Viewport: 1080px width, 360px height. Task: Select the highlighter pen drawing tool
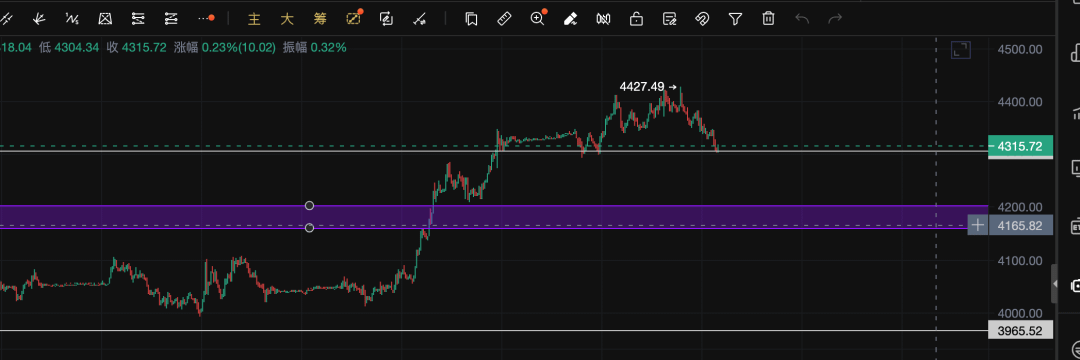pyautogui.click(x=570, y=19)
